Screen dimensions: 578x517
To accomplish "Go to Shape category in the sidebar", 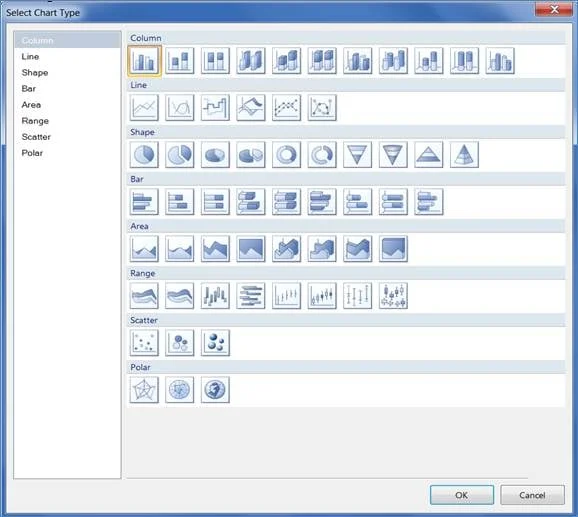I will pos(67,73).
